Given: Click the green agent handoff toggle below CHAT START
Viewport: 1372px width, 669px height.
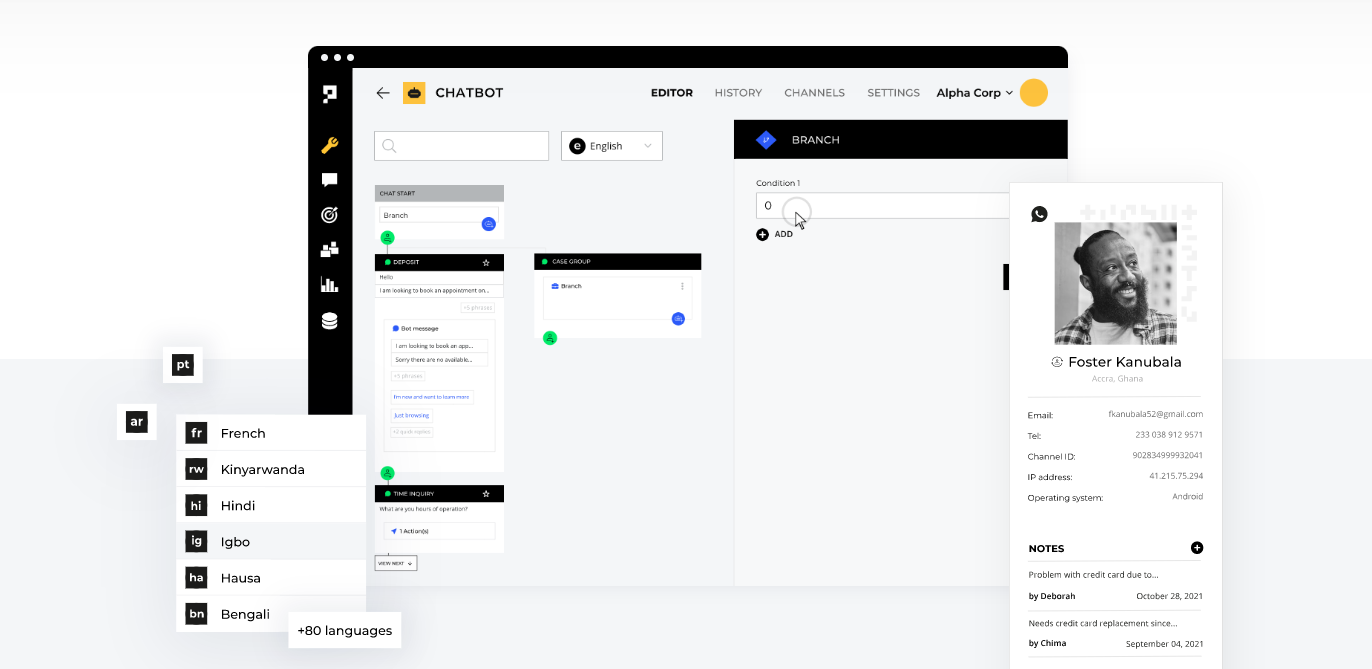Looking at the screenshot, I should pos(388,238).
